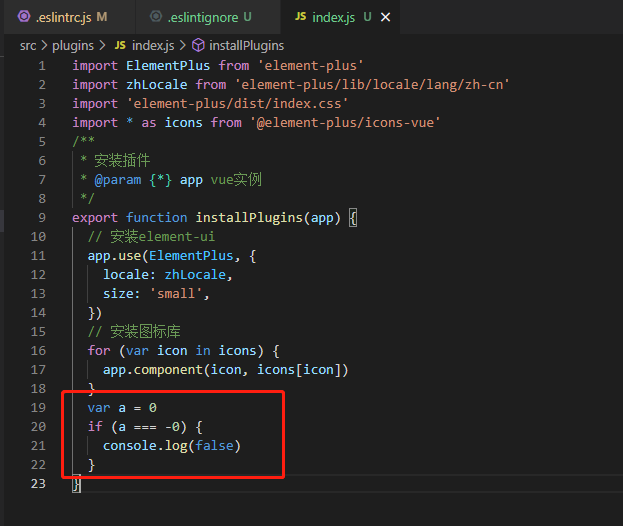Click the cube symbol icon in breadcrumb
The width and height of the screenshot is (623, 526).
point(198,45)
